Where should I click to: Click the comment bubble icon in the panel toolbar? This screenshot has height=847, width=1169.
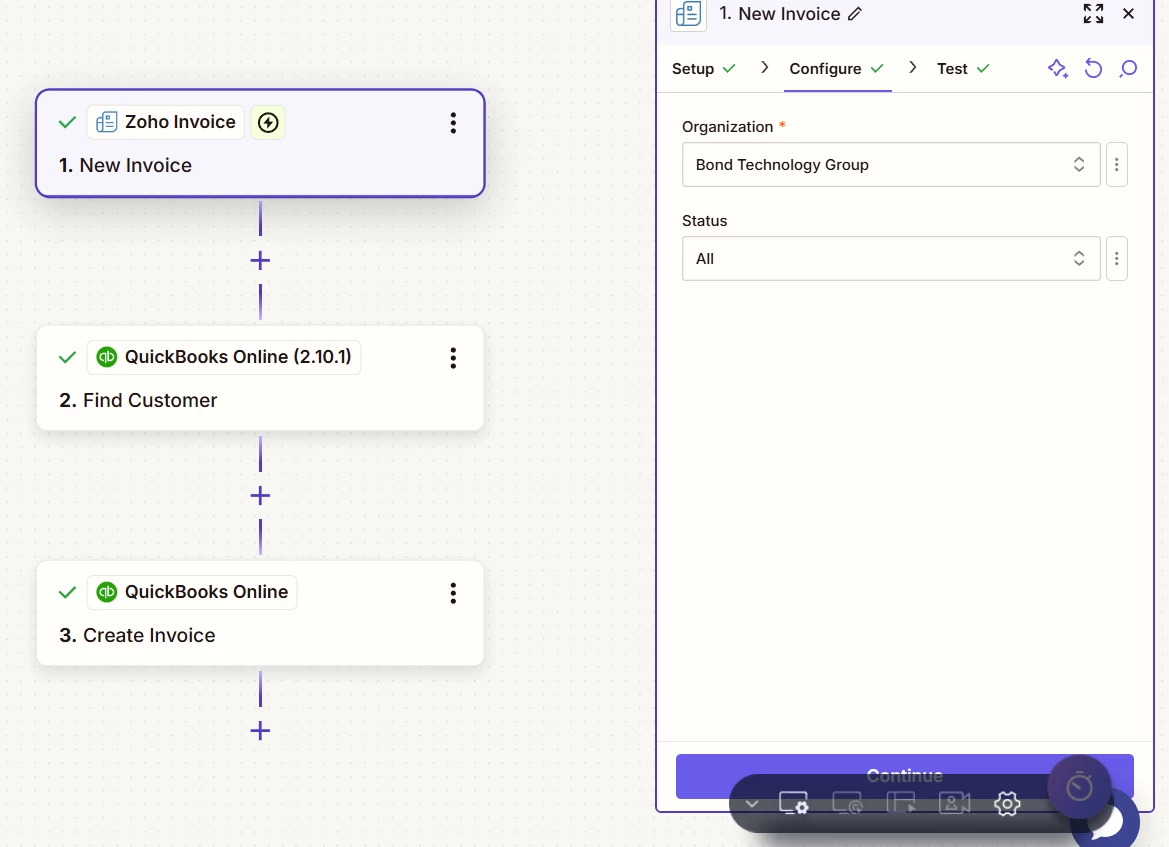point(1128,69)
